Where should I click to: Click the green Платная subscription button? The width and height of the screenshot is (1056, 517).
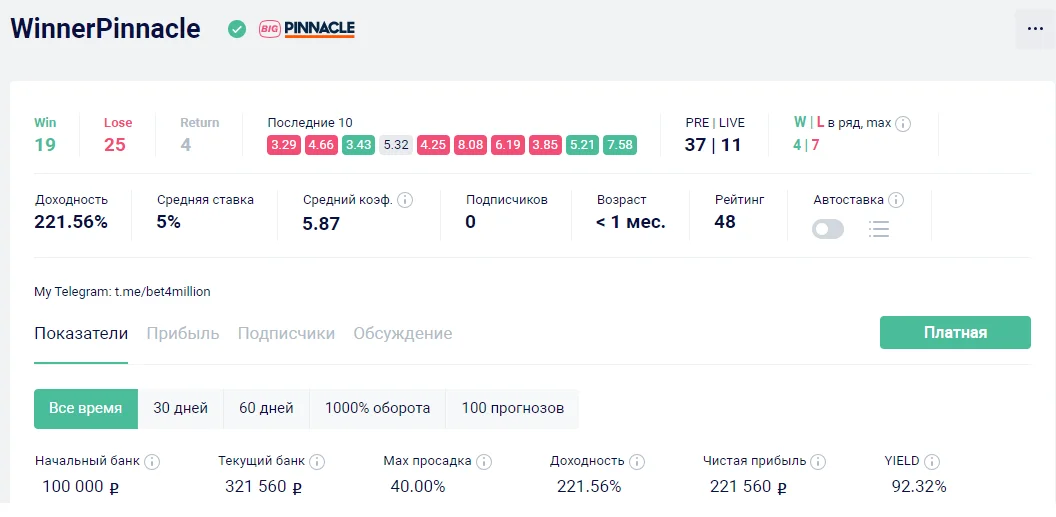point(955,333)
